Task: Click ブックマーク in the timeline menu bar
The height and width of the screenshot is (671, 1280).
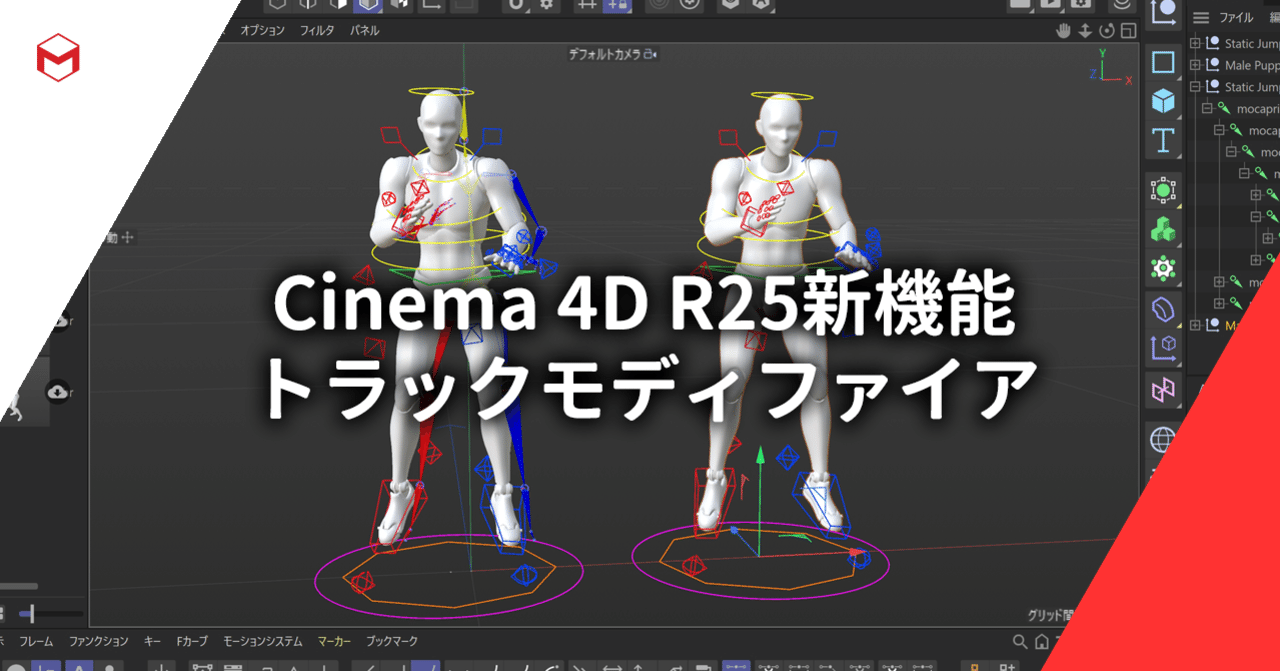Action: (x=394, y=641)
